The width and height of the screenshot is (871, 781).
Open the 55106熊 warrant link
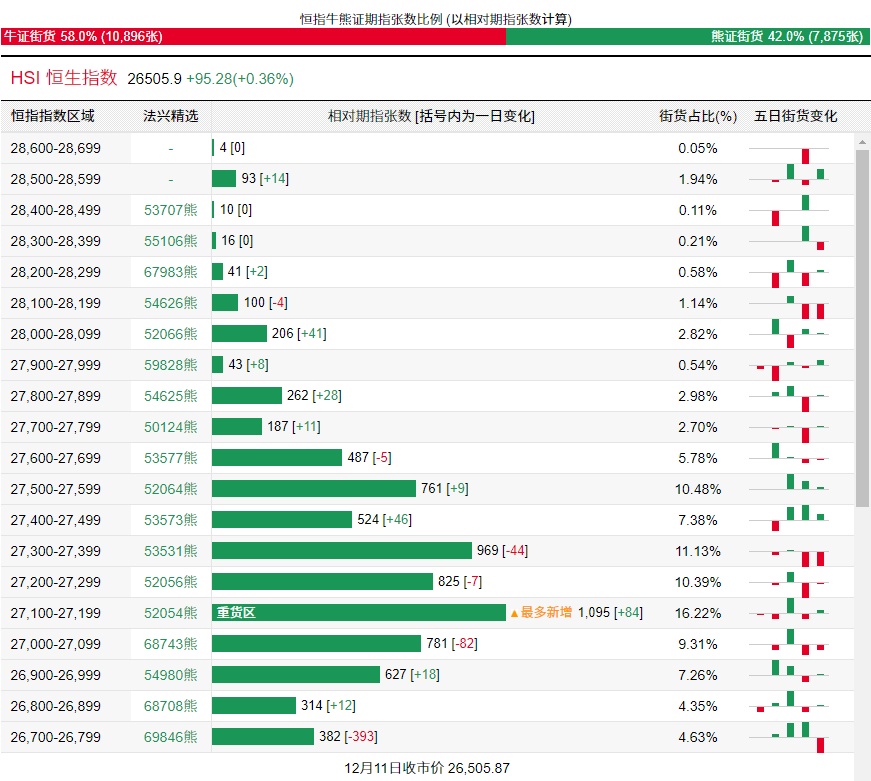click(170, 241)
